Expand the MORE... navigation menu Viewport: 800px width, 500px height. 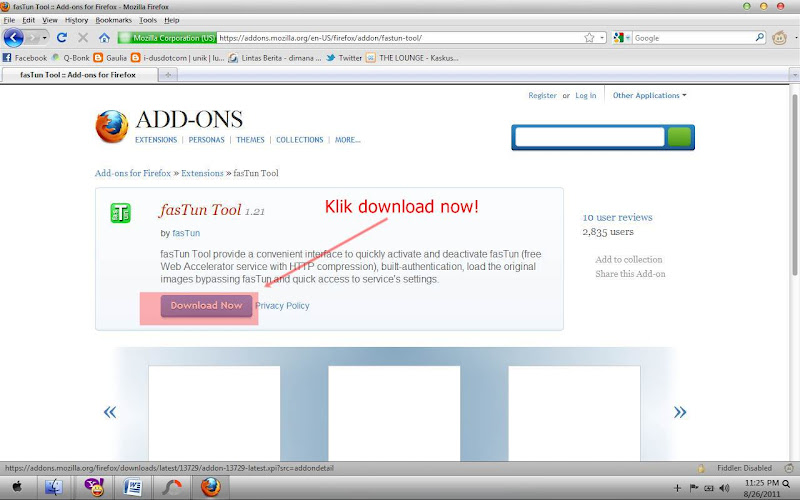[x=347, y=140]
